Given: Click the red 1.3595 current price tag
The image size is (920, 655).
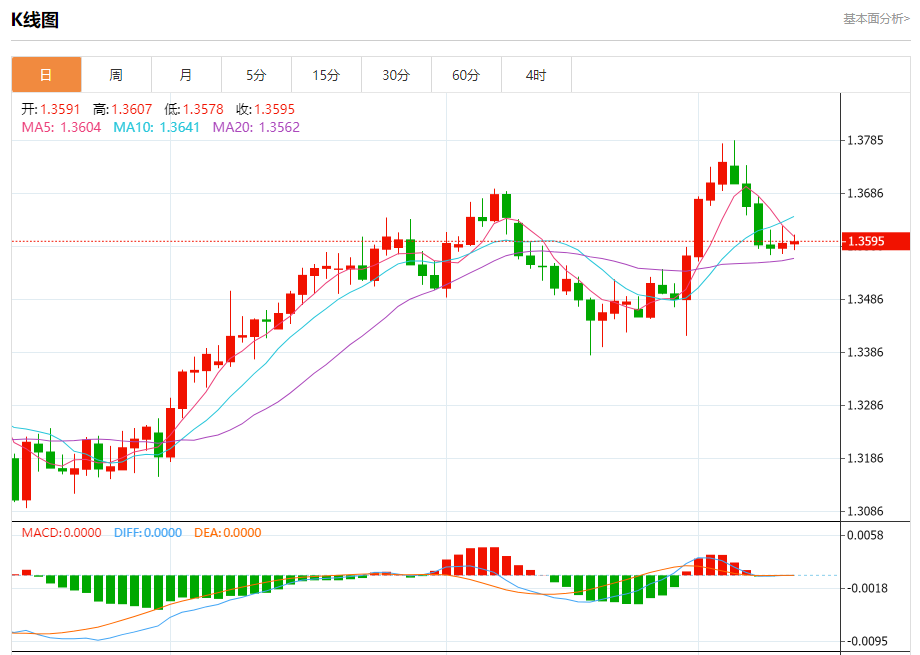Looking at the screenshot, I should [x=875, y=241].
